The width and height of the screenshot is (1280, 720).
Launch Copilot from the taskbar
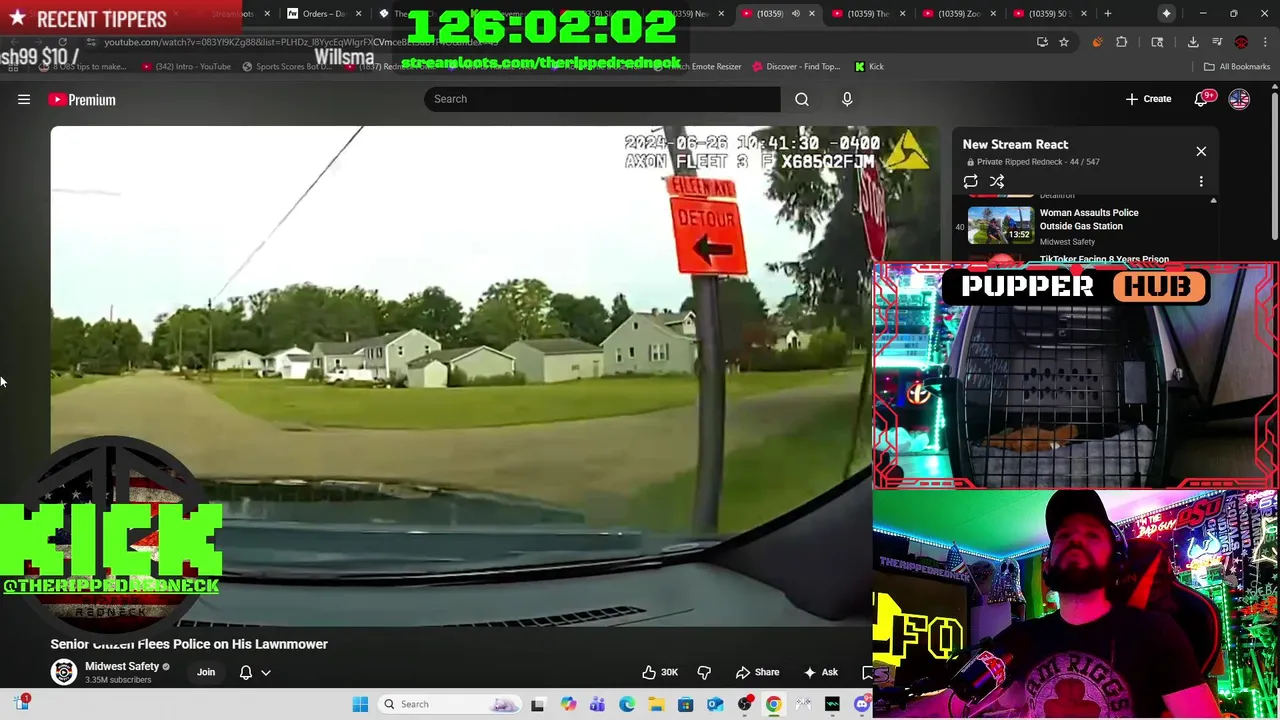[x=568, y=704]
